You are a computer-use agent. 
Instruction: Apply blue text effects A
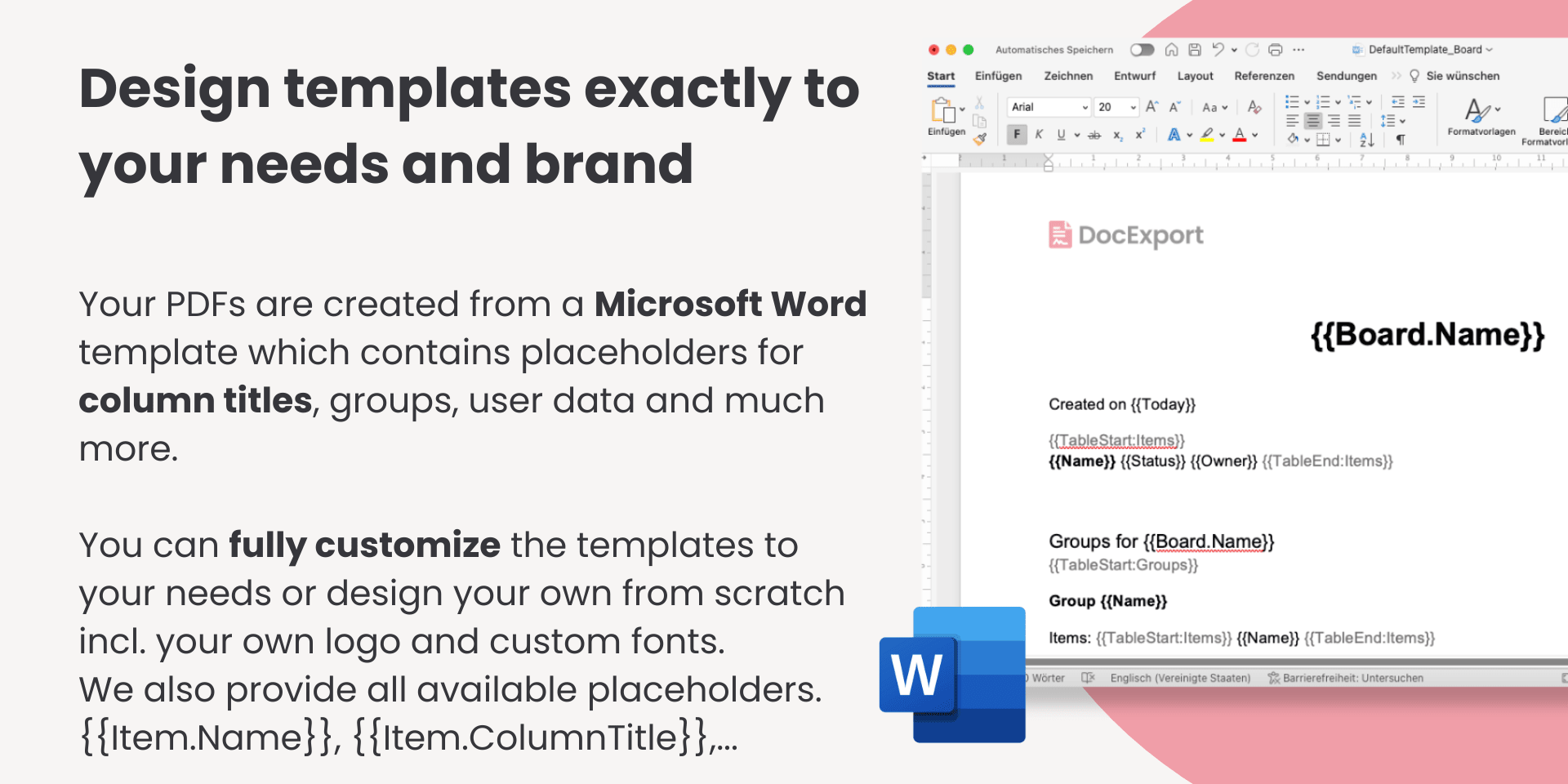[1174, 135]
